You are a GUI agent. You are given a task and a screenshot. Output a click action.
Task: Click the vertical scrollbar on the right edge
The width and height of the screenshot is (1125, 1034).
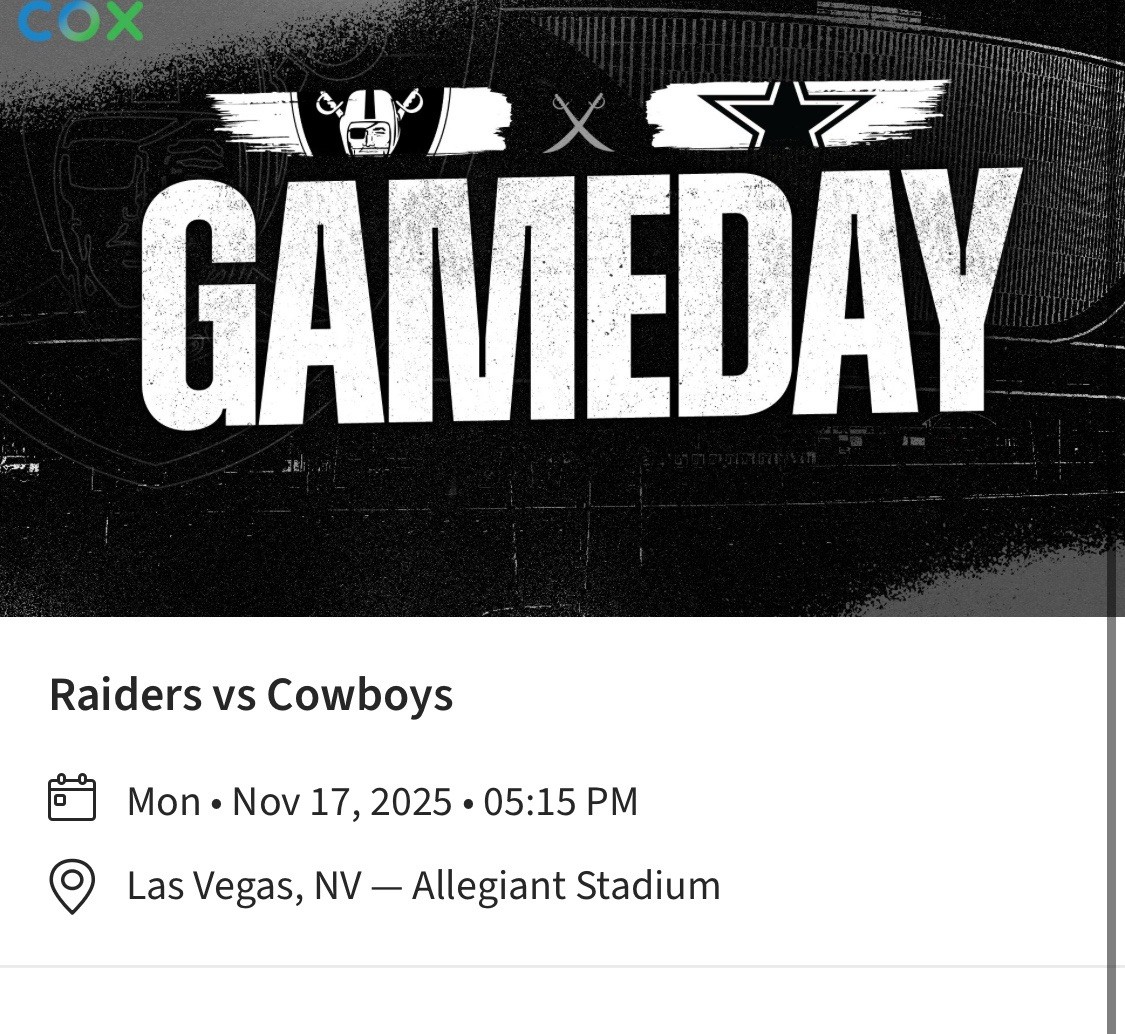(x=1111, y=800)
